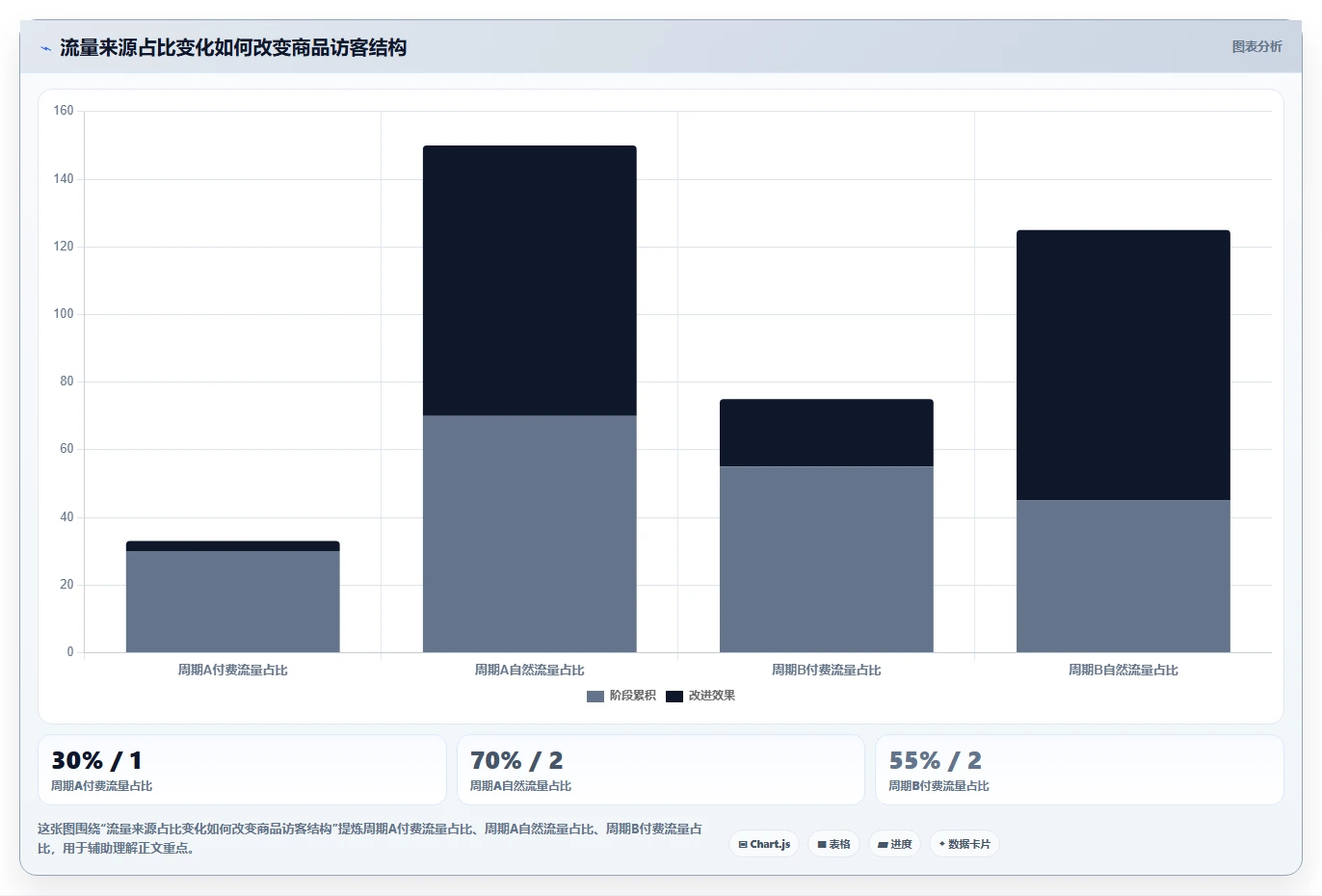
Task: Click the y-axis value 100
Action: click(64, 314)
